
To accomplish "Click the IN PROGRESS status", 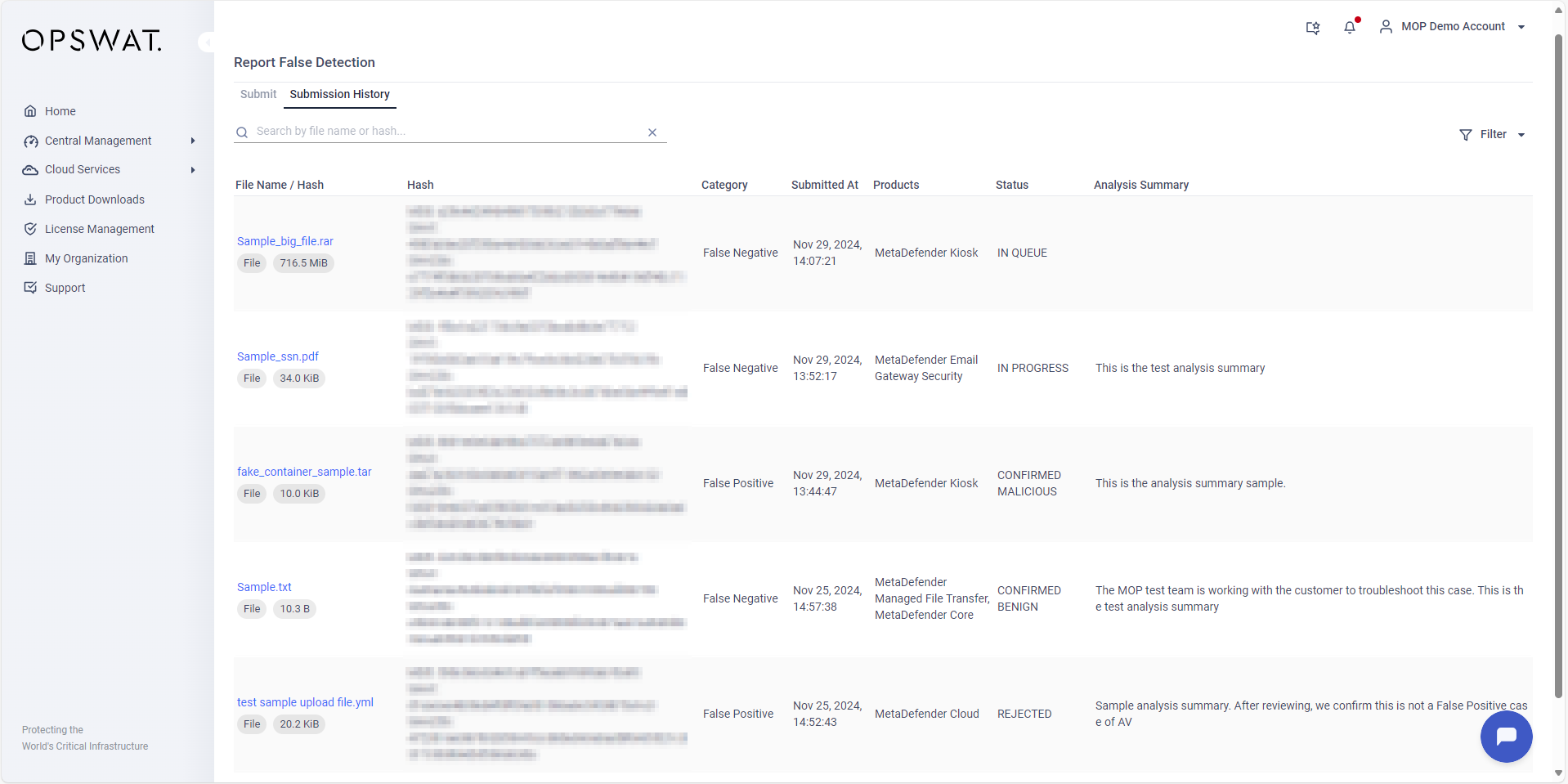I will click(1033, 369).
